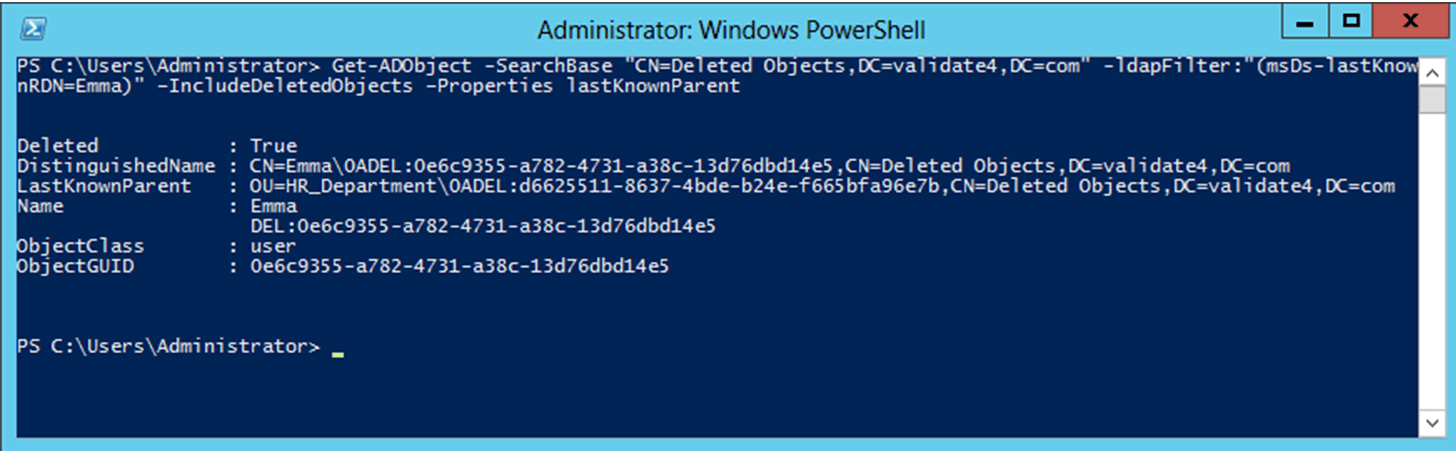Click the last PS C:\Users\Administrator prompt
The height and width of the screenshot is (454, 1456).
click(x=169, y=346)
